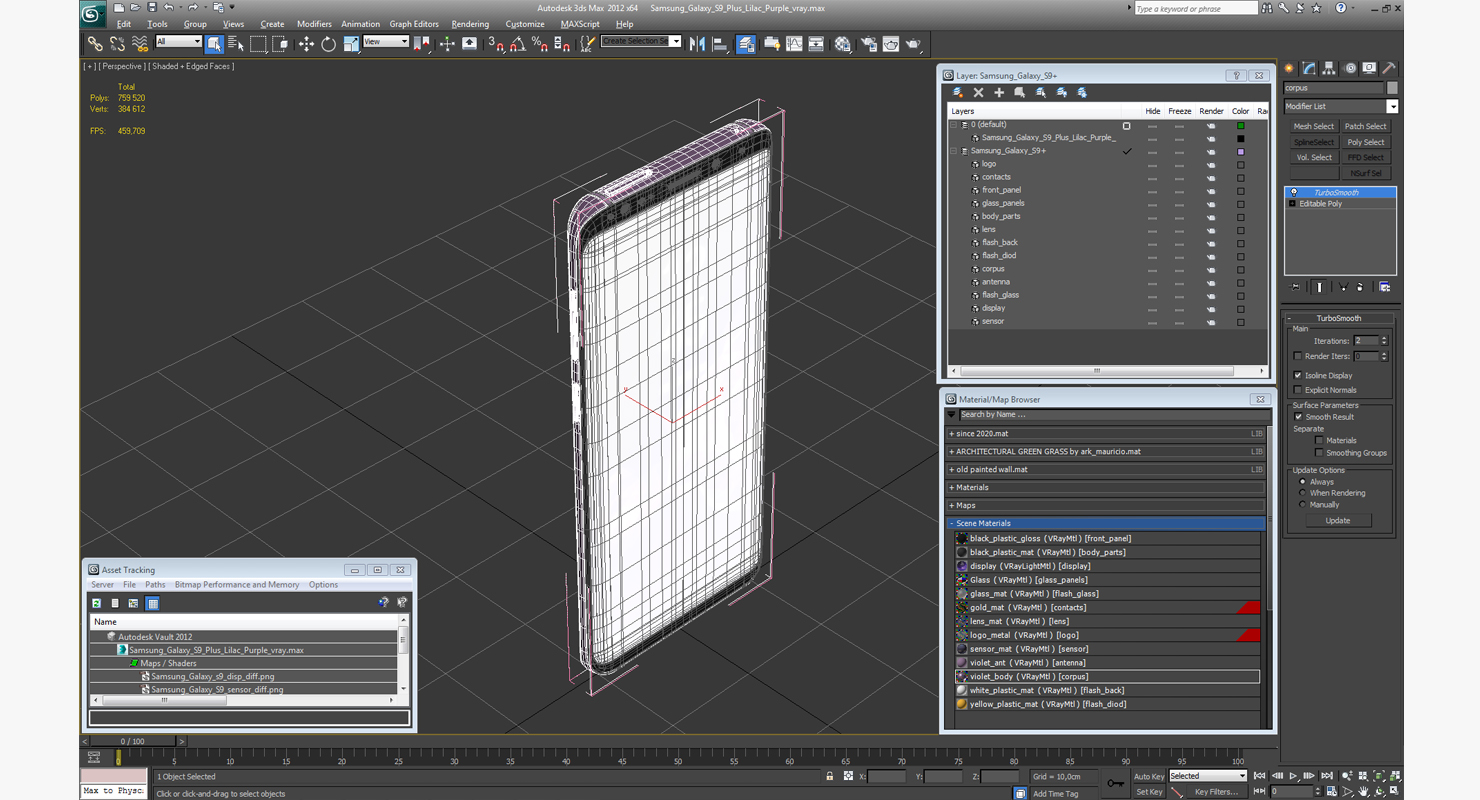The width and height of the screenshot is (1480, 800).
Task: Select the Link tool in main toolbar
Action: click(95, 44)
